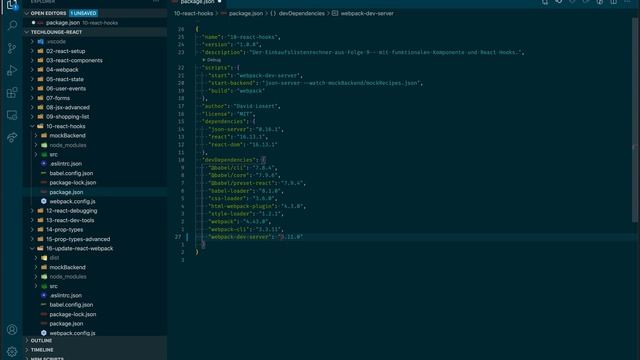Expand the src folder chevron under 10-react-hooks
640x360 pixels.
[x=36, y=154]
